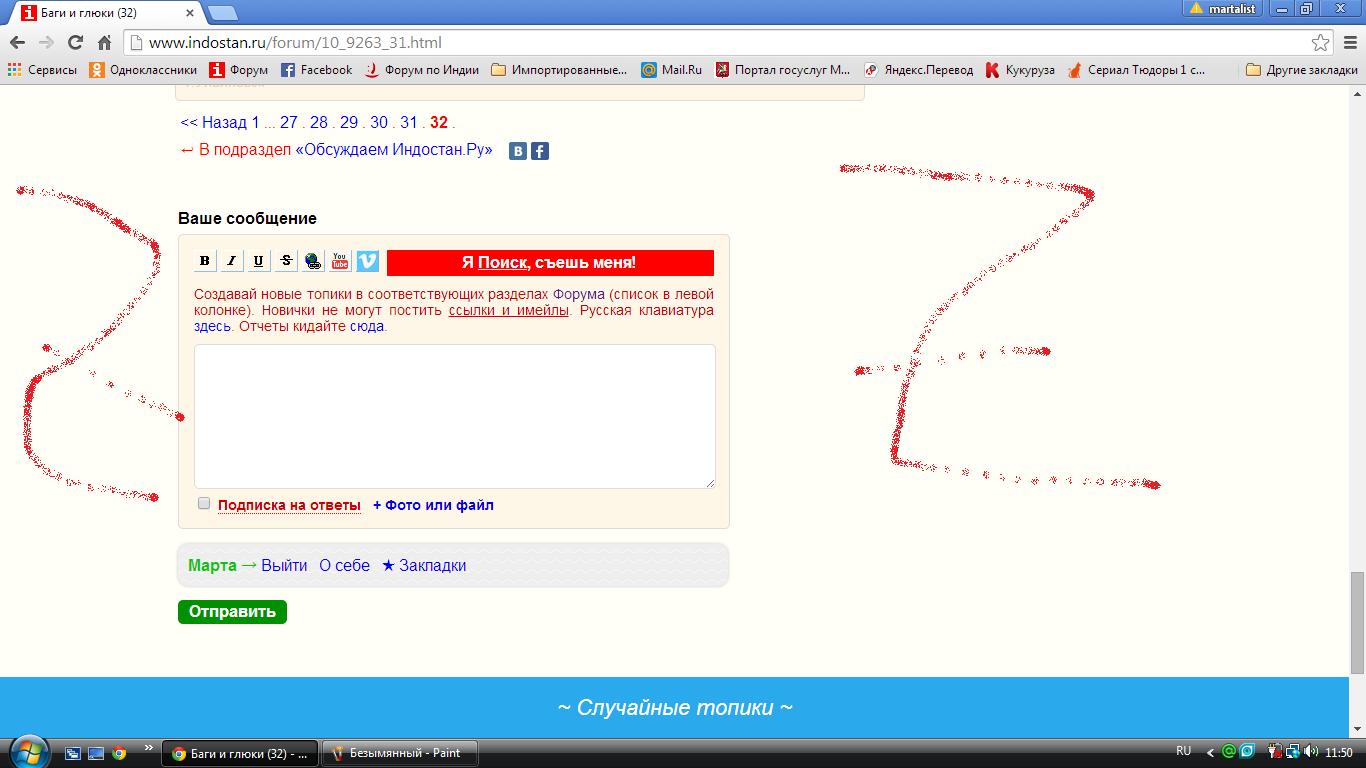Show hidden system tray icons arrow

coord(1210,752)
